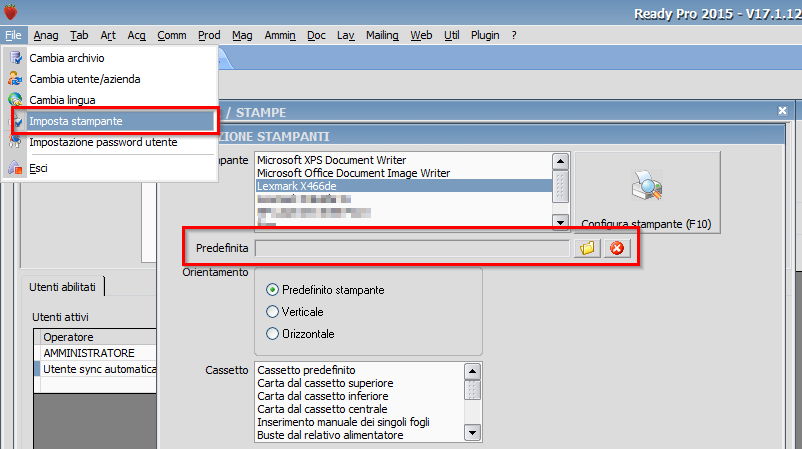Open the Prod menu
The height and width of the screenshot is (449, 802).
click(x=209, y=35)
